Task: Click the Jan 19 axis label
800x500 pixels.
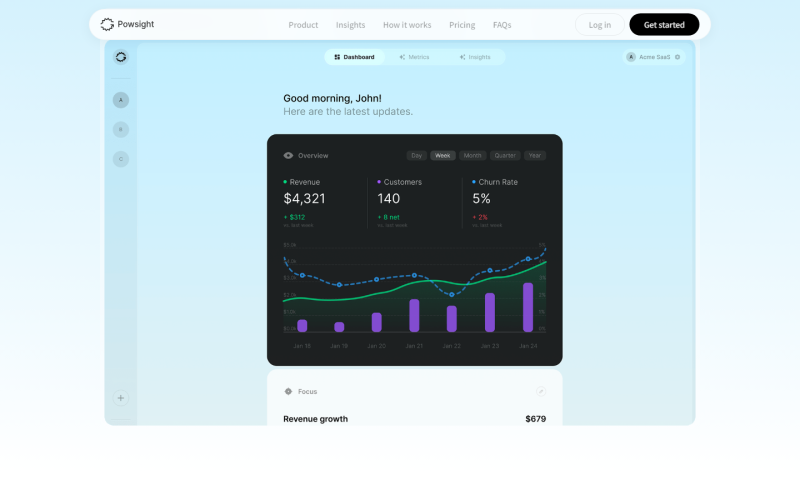Action: click(339, 346)
